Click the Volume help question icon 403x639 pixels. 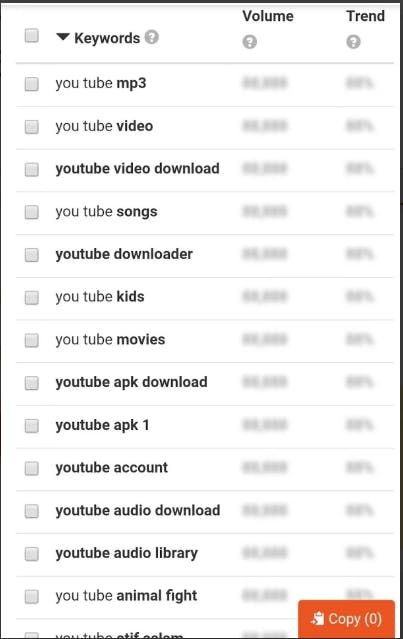coord(250,42)
